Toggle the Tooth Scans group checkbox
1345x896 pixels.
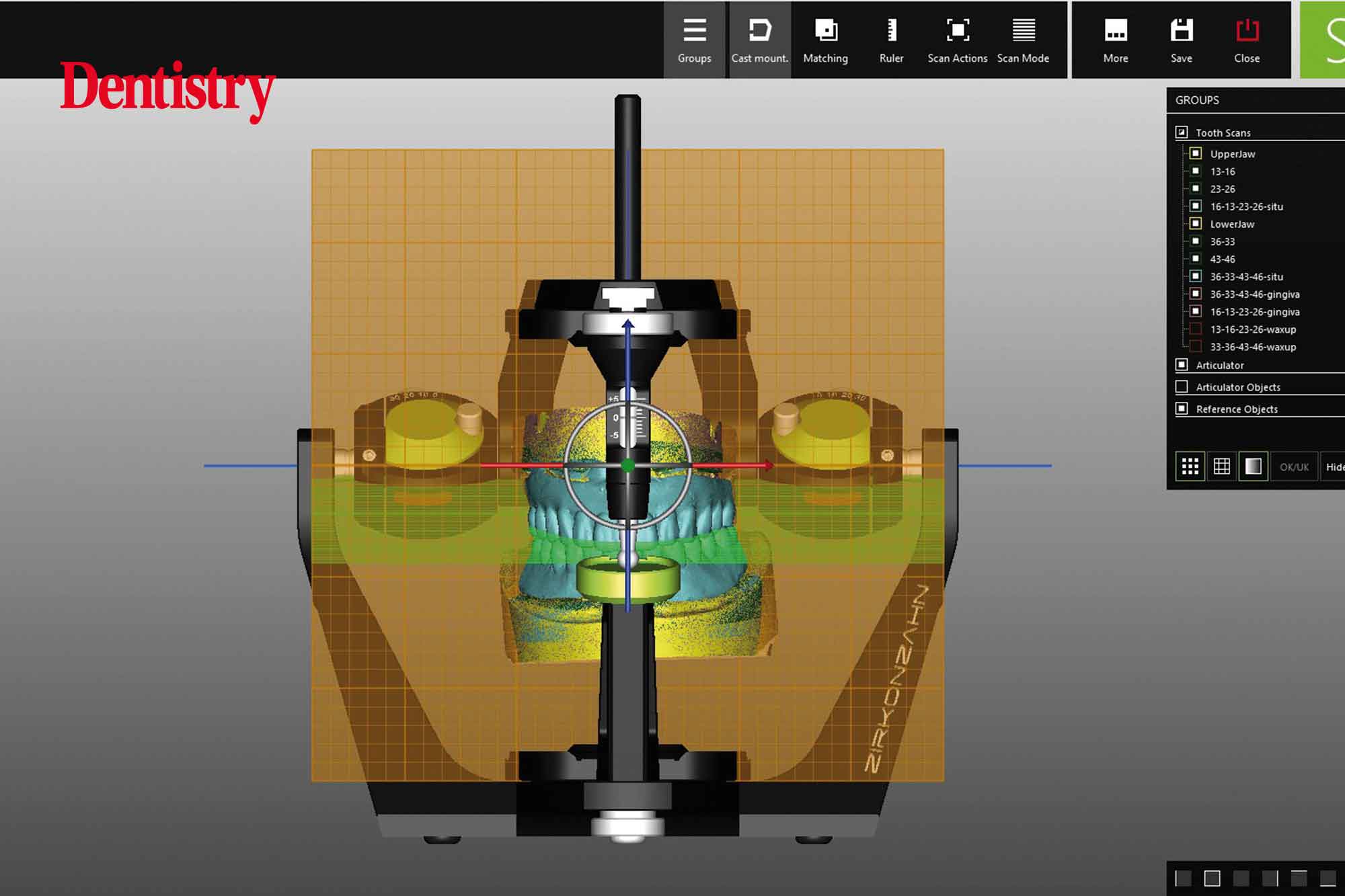click(x=1182, y=132)
